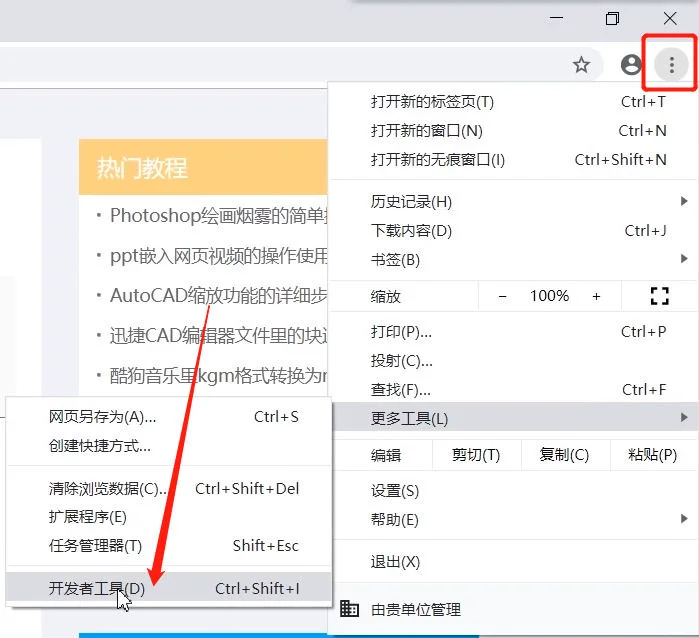Decrease zoom with the minus button
699x638 pixels.
[x=502, y=296]
